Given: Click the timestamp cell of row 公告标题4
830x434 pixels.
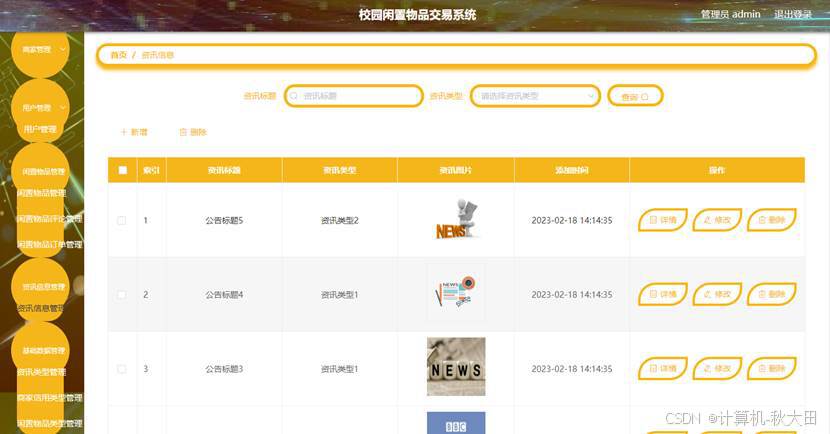Looking at the screenshot, I should (x=572, y=295).
